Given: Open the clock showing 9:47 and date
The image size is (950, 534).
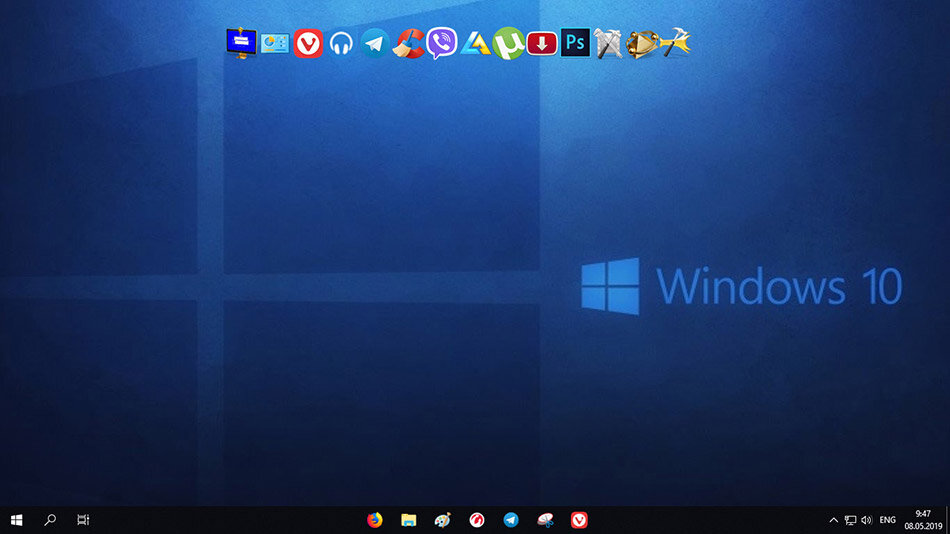Looking at the screenshot, I should coord(923,520).
